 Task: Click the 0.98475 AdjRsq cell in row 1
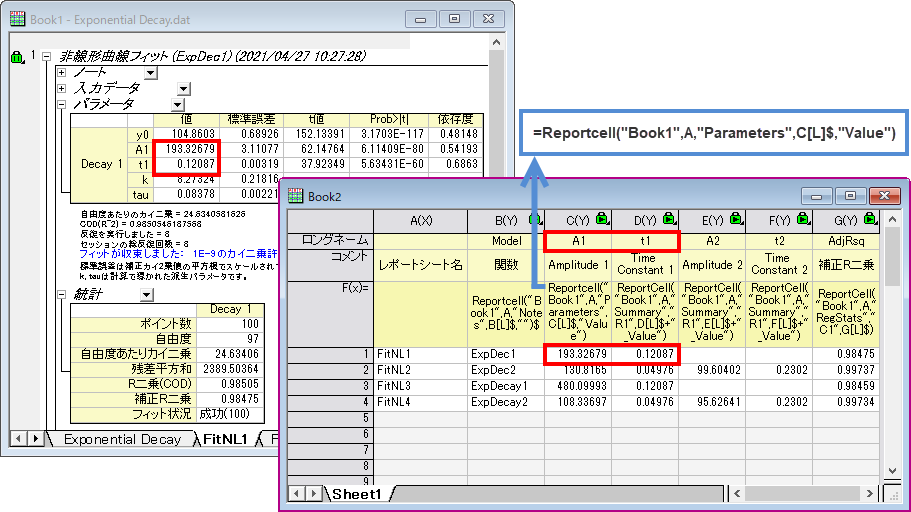coord(846,354)
